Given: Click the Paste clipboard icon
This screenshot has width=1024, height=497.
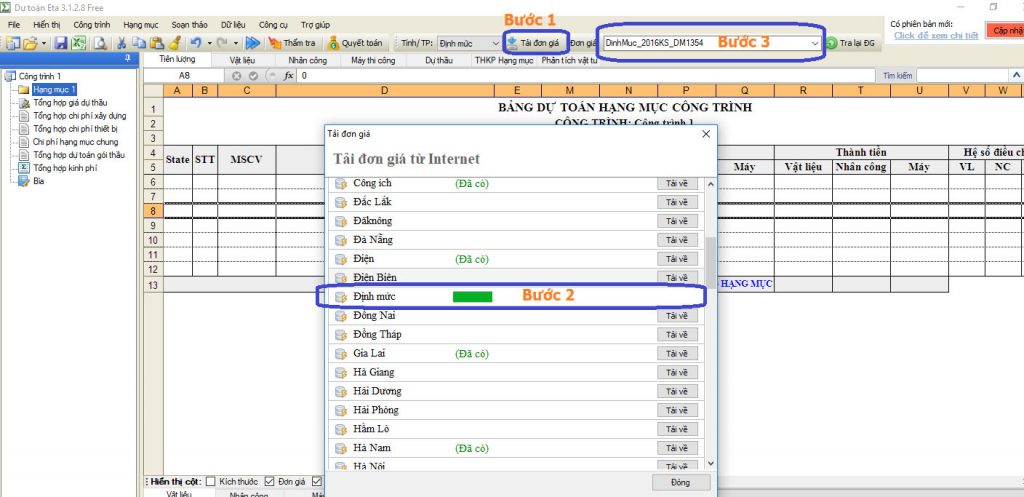Looking at the screenshot, I should (x=156, y=43).
